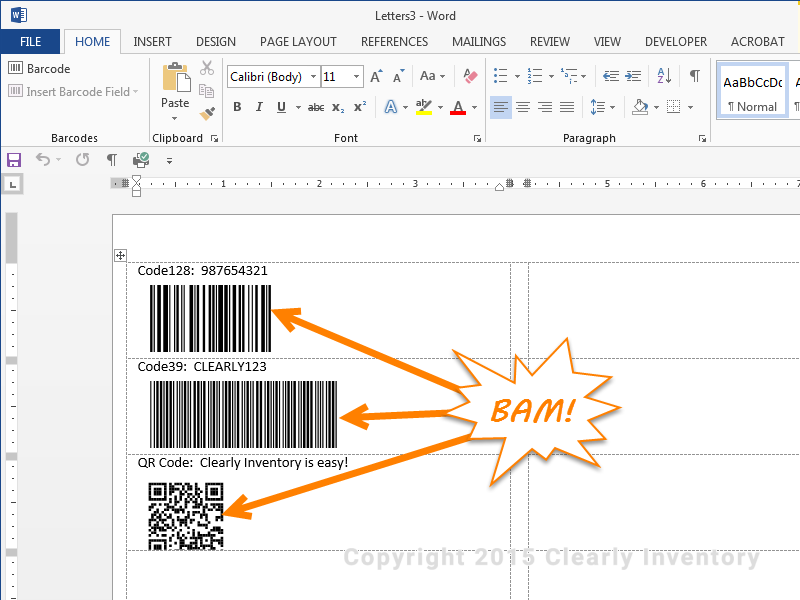The image size is (800, 600).
Task: Open line spacing options
Action: tap(602, 107)
